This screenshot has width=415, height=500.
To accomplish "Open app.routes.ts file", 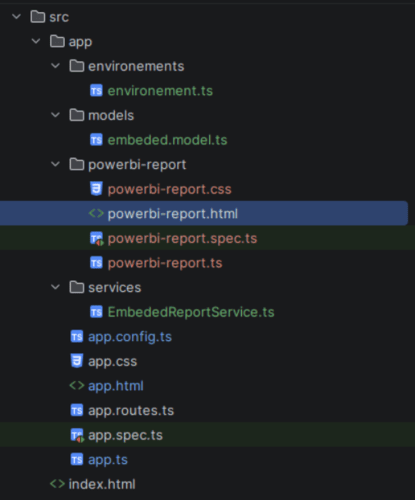I will pyautogui.click(x=131, y=411).
